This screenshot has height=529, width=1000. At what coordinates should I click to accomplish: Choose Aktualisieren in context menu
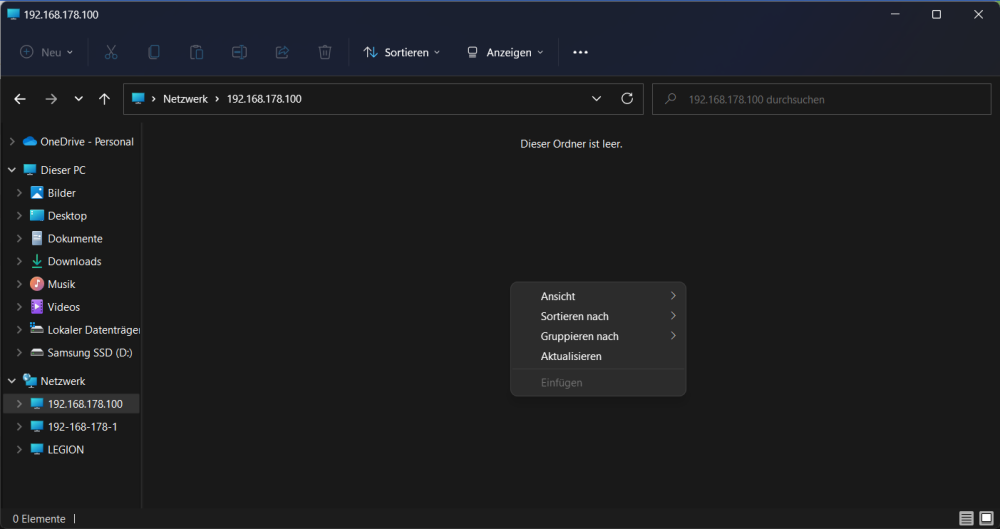pyautogui.click(x=598, y=356)
